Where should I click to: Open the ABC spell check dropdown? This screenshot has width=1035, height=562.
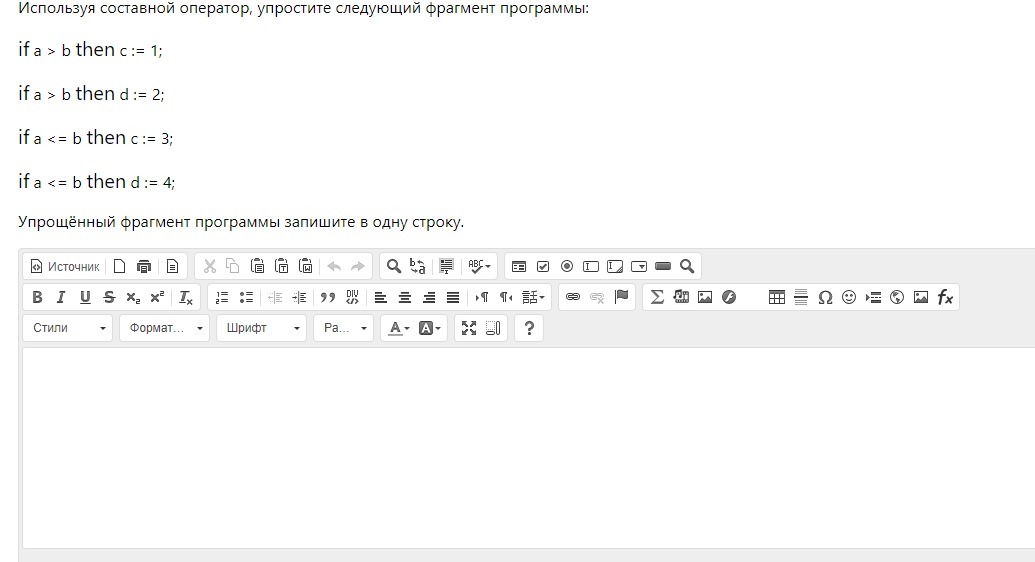[479, 266]
